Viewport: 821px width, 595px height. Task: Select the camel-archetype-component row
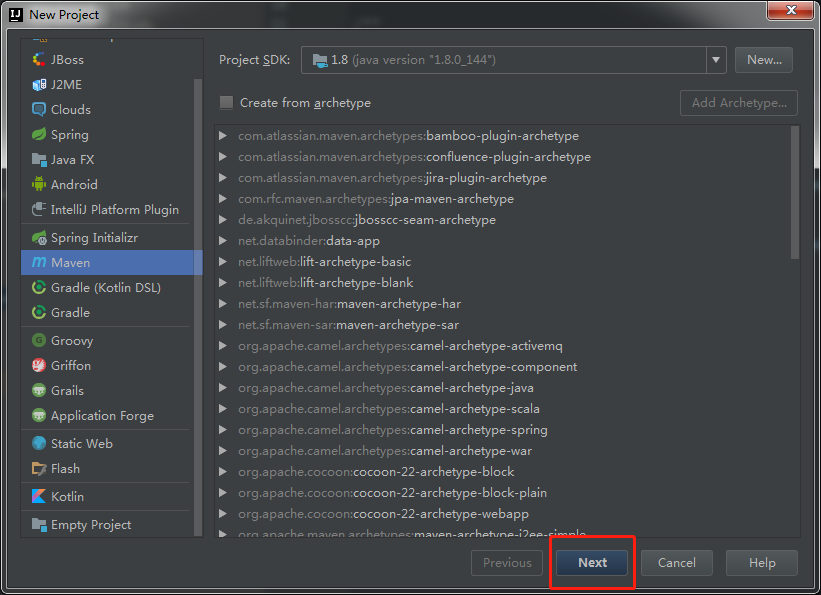[x=503, y=367]
